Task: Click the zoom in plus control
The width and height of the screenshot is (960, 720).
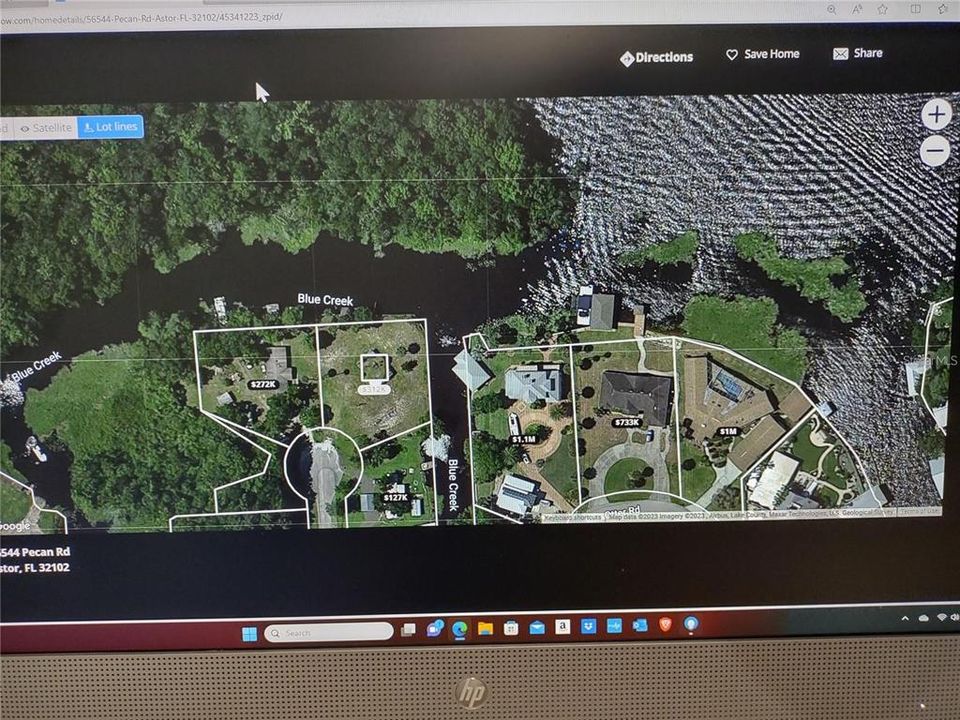Action: (936, 114)
